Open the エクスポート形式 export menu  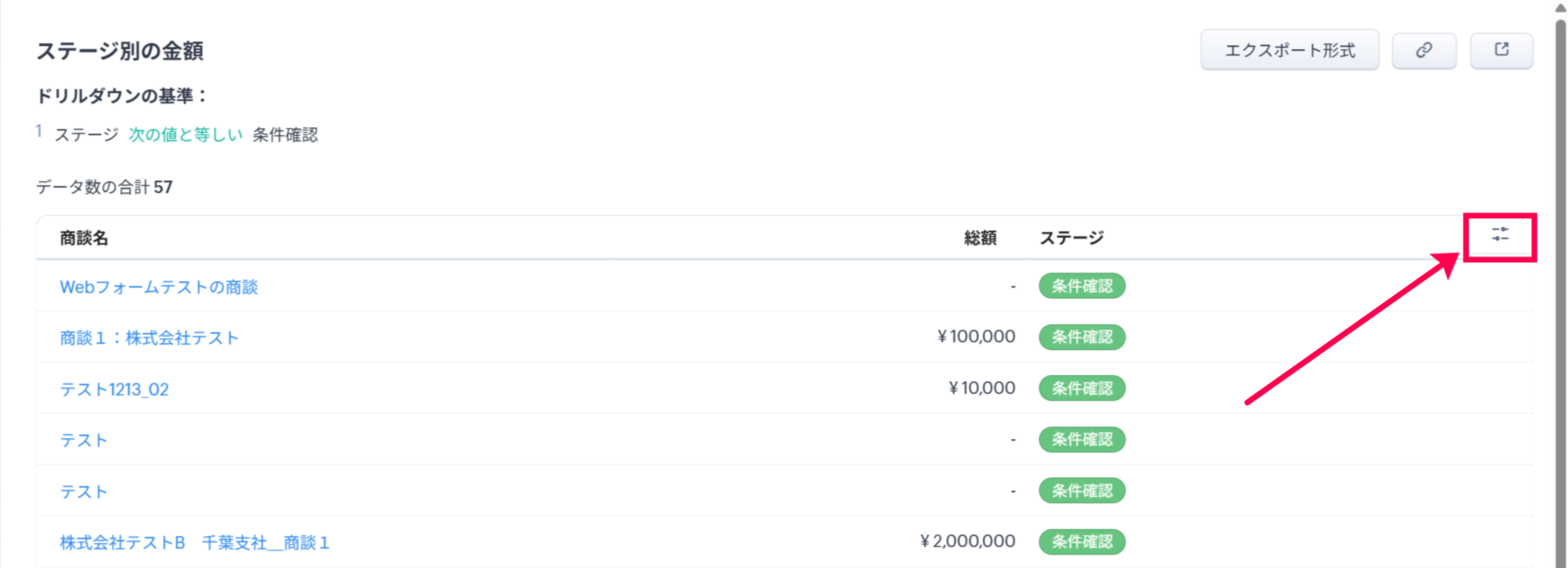click(x=1289, y=51)
